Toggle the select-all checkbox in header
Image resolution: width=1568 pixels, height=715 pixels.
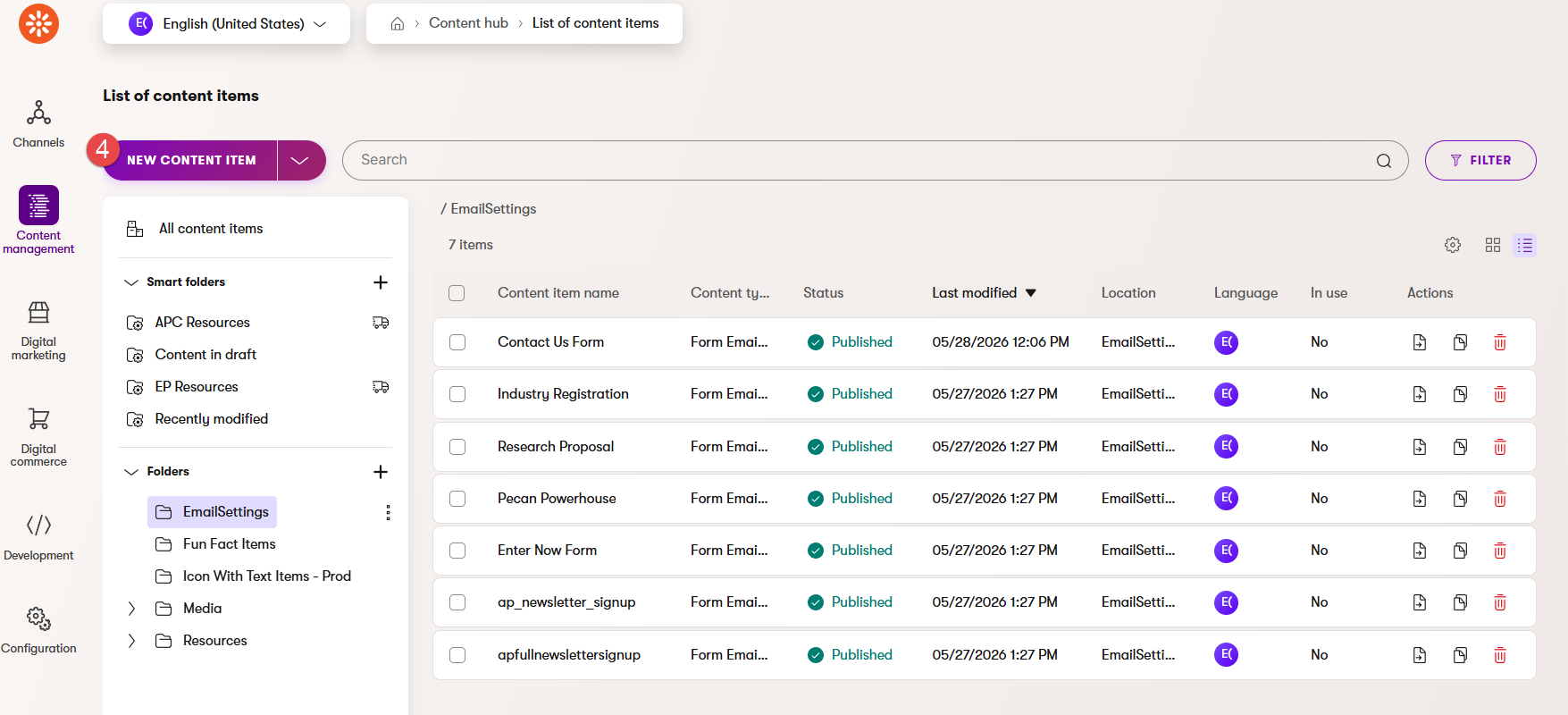[x=457, y=293]
